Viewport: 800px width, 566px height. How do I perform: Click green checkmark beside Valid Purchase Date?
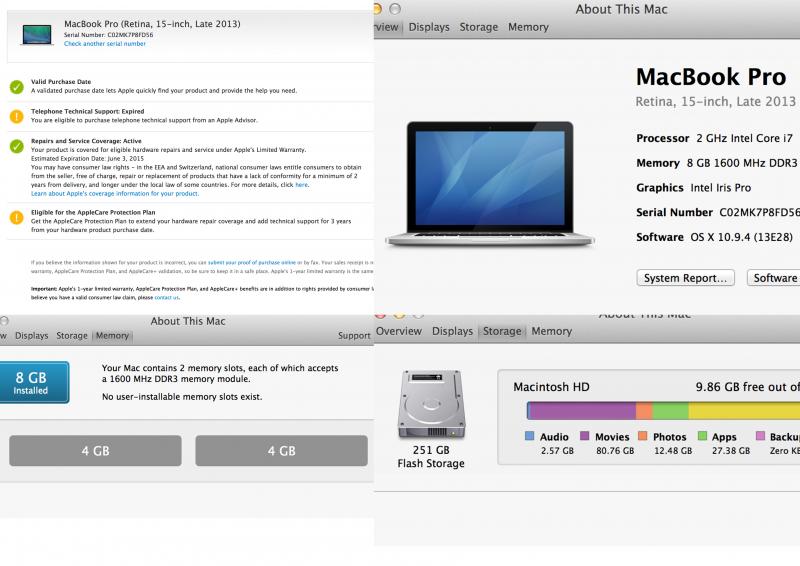tap(17, 87)
